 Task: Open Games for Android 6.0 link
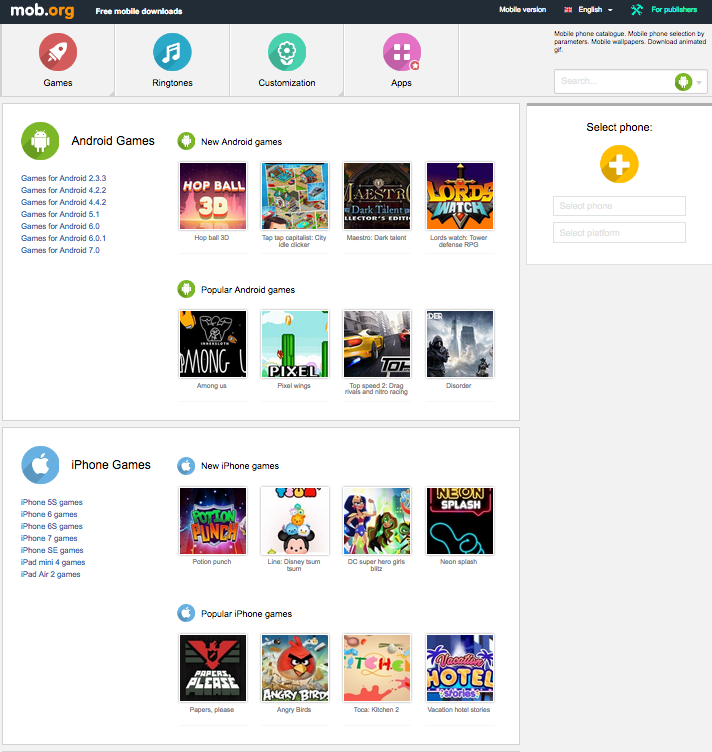[60, 226]
